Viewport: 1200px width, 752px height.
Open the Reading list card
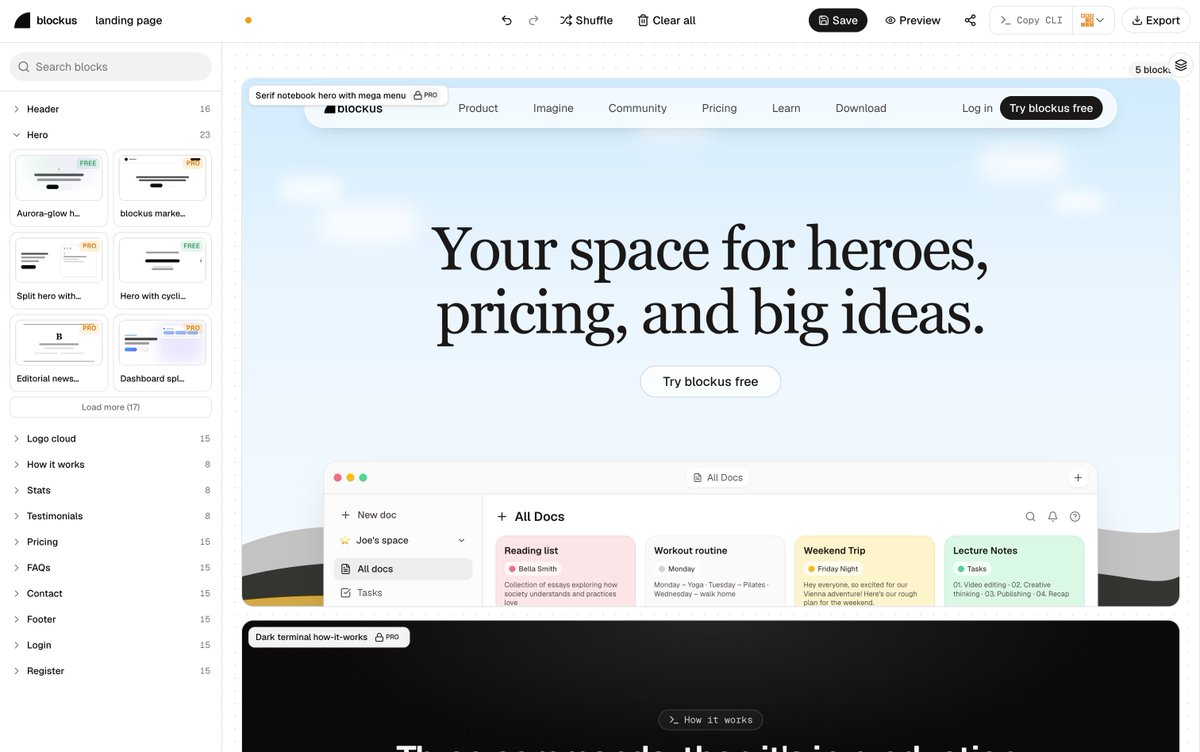coord(566,571)
